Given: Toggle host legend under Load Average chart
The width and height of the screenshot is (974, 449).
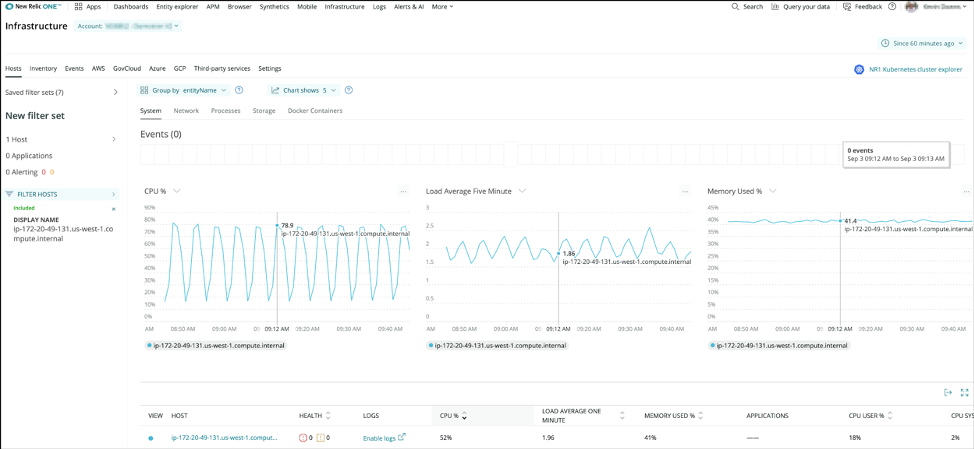Looking at the screenshot, I should pos(498,345).
